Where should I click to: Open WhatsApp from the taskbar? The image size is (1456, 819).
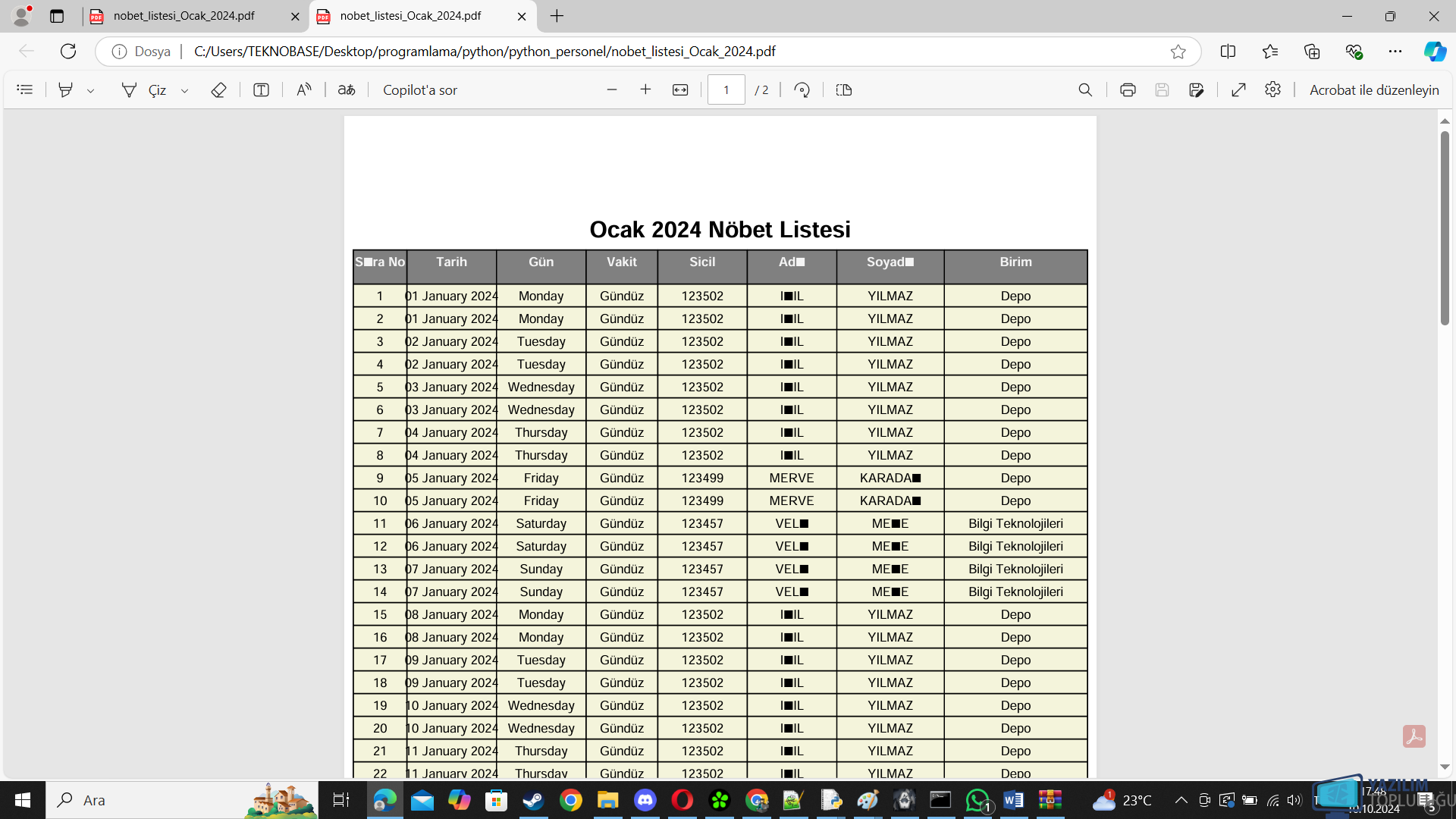coord(977,800)
